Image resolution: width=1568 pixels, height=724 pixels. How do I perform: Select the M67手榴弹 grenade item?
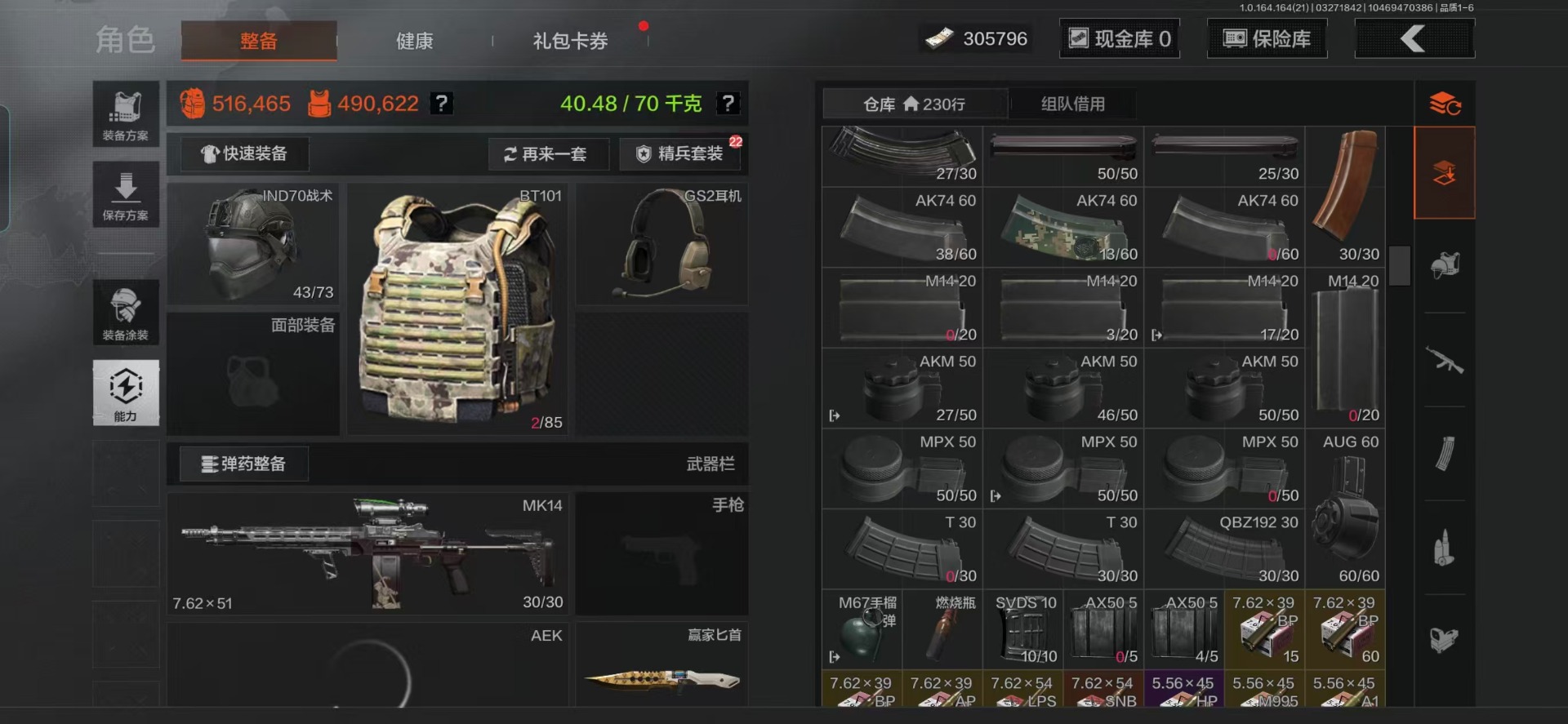coord(862,629)
